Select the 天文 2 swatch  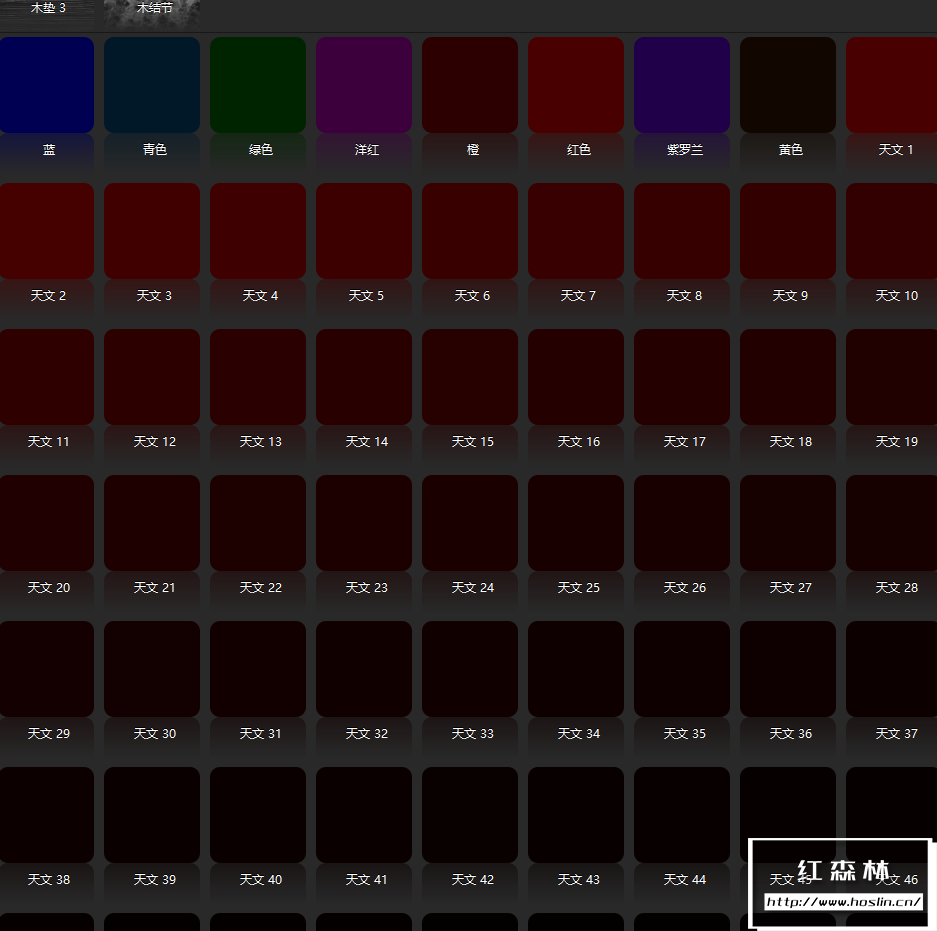tap(47, 231)
